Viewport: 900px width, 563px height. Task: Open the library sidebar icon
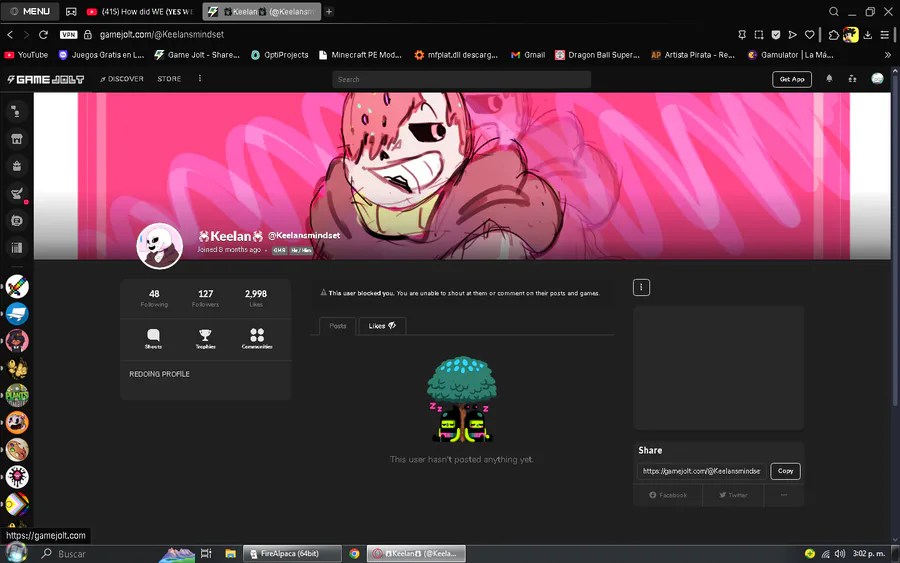point(17,248)
